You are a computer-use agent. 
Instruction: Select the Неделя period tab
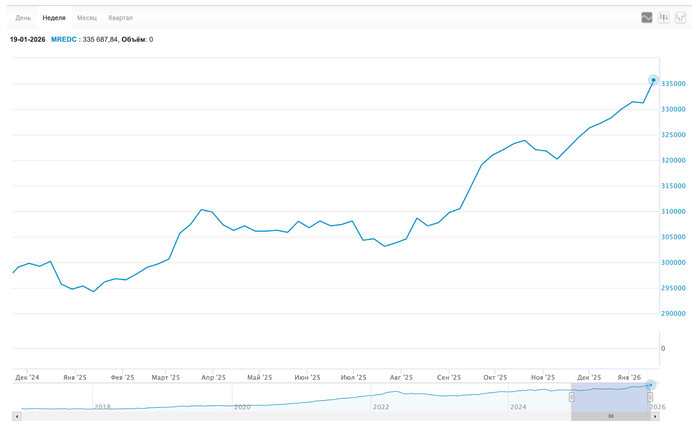[54, 18]
